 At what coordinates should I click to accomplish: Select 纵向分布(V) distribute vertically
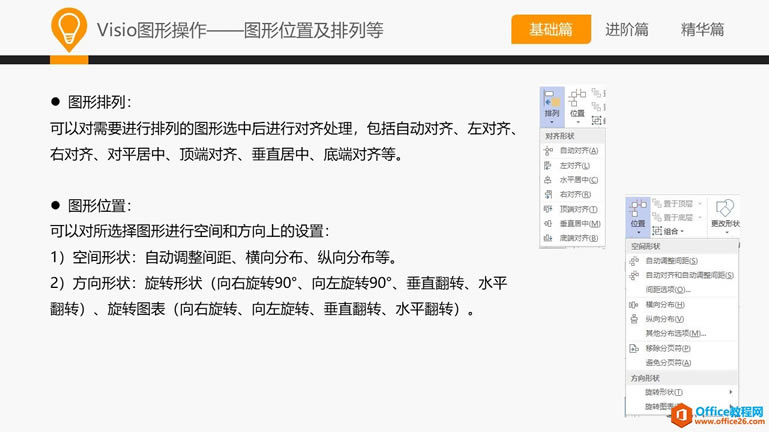pos(682,319)
